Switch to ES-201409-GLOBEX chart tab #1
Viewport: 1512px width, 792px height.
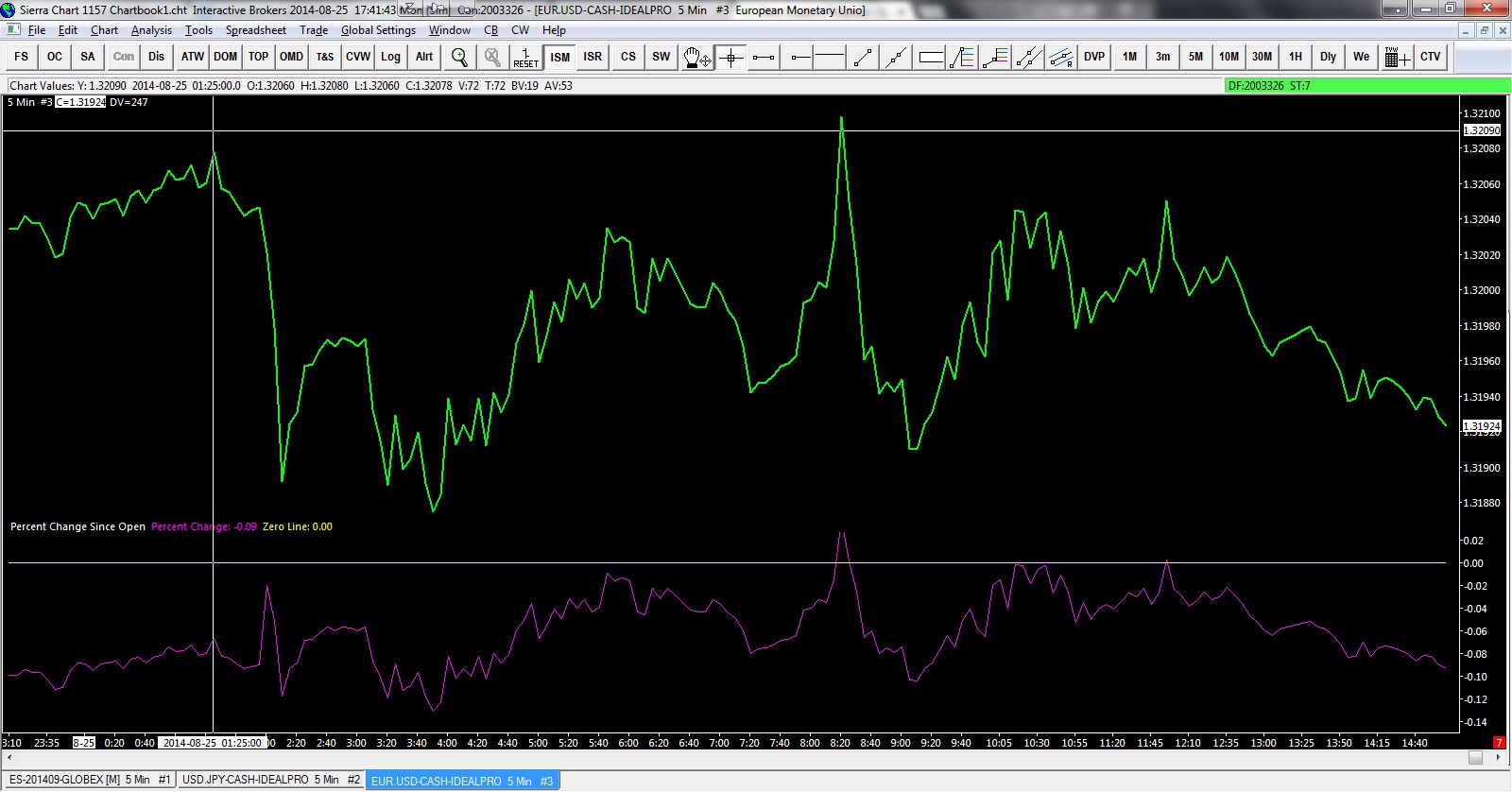pos(90,781)
